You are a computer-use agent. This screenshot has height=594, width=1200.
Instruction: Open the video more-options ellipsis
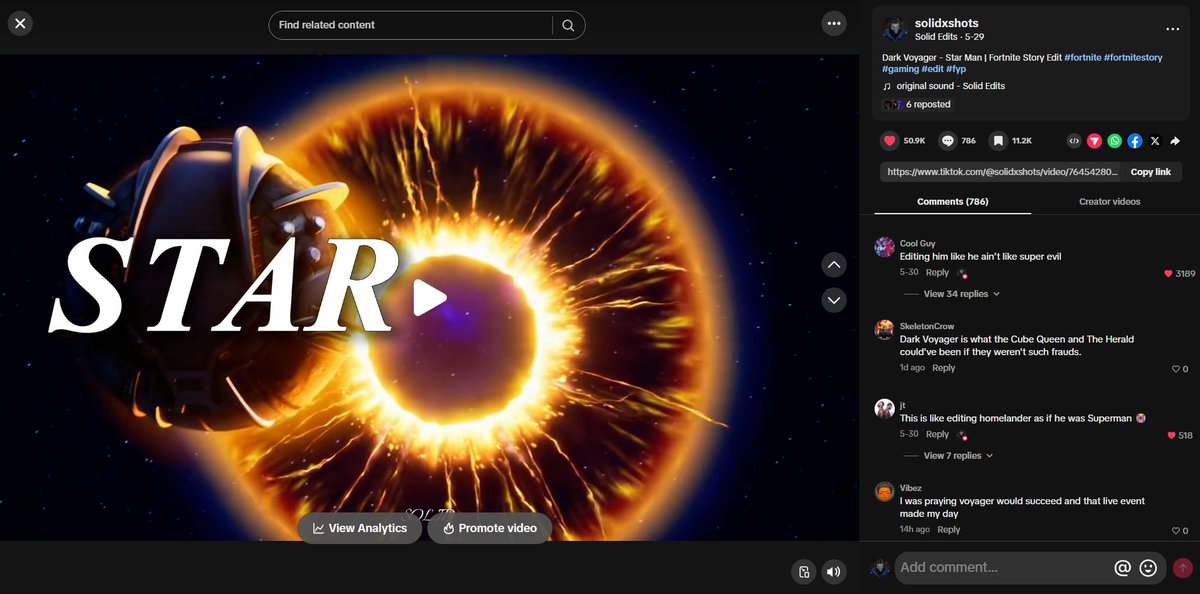(834, 23)
